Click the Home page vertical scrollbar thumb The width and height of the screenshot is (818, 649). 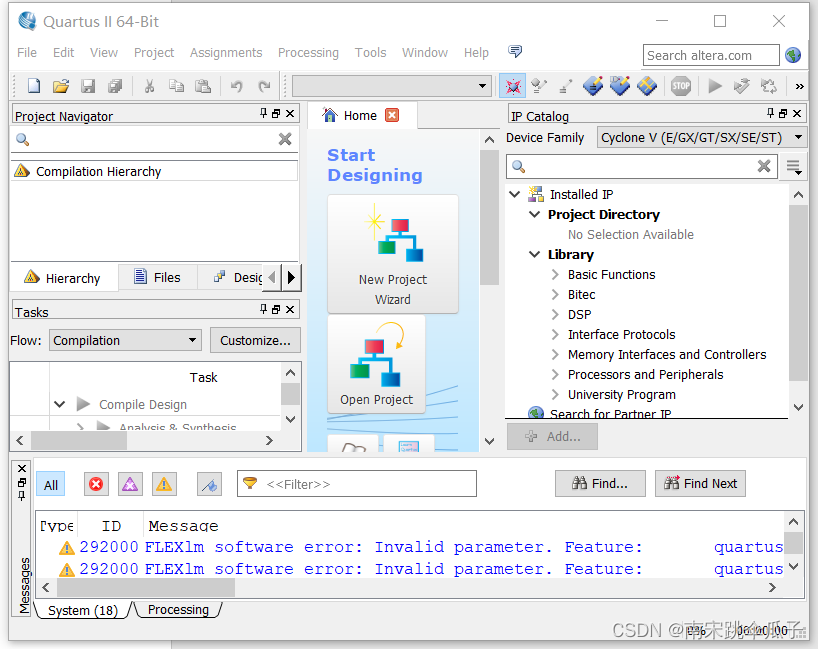(489, 218)
